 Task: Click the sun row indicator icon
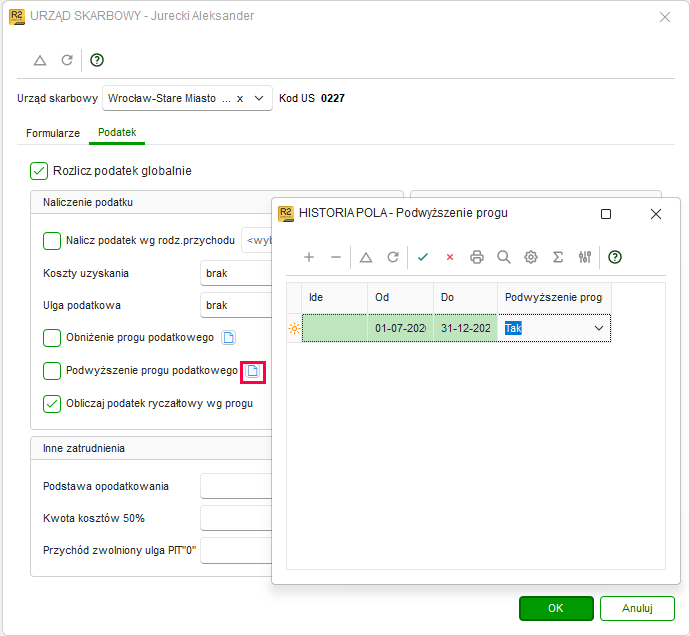click(294, 328)
